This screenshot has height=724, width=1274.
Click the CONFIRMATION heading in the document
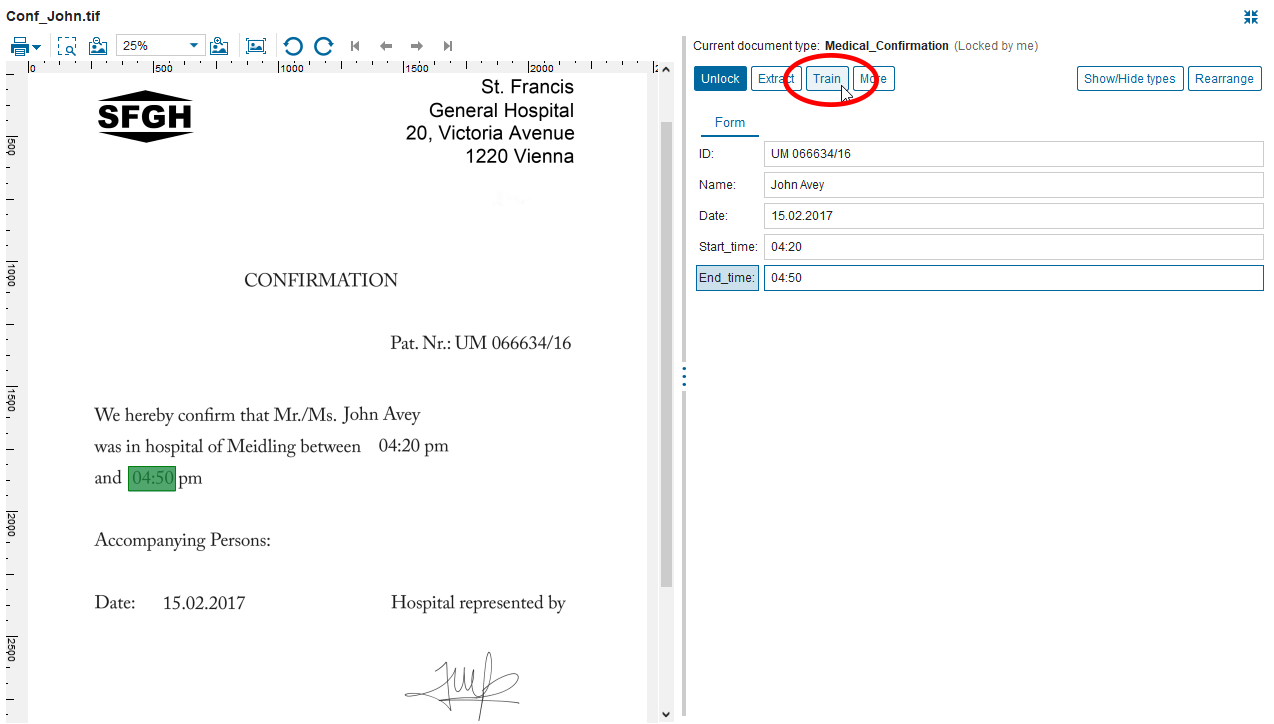(x=321, y=281)
